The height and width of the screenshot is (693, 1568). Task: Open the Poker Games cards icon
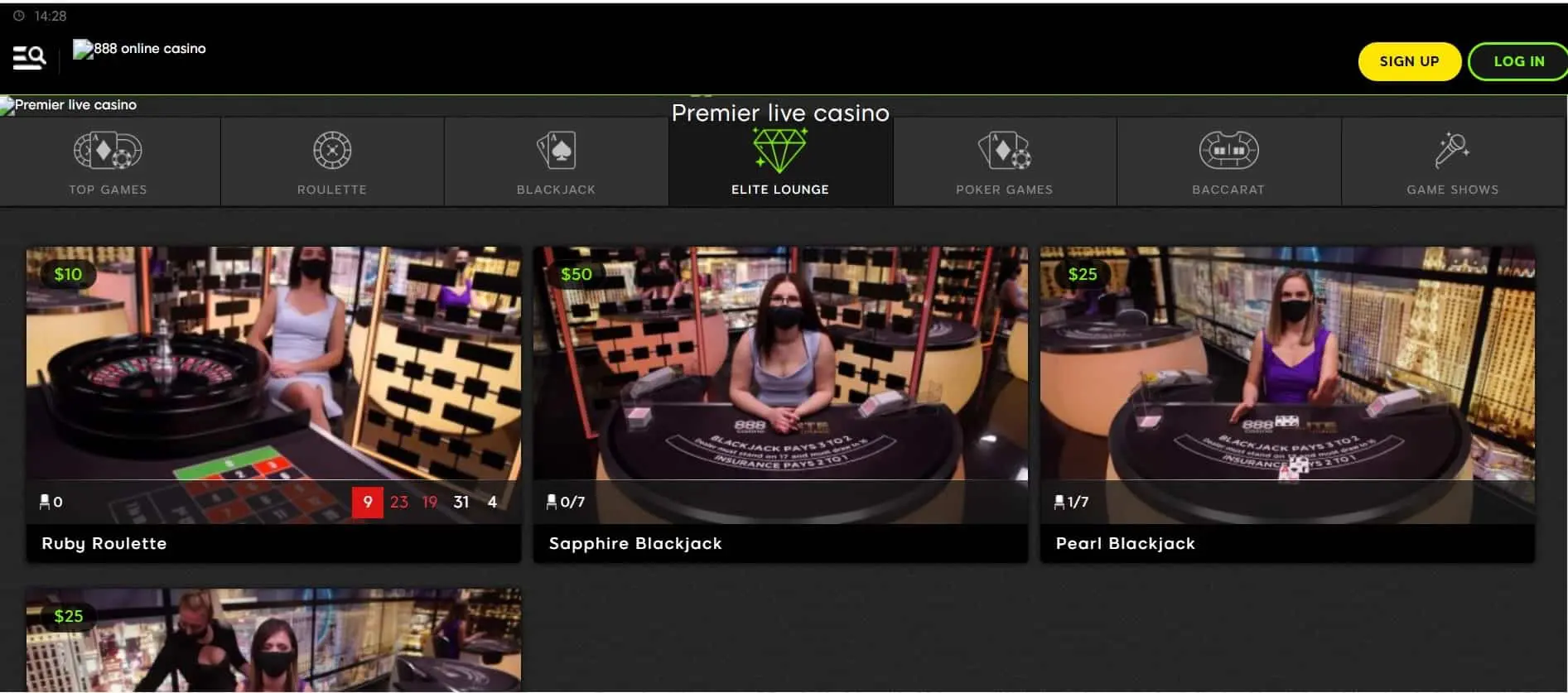click(1004, 151)
